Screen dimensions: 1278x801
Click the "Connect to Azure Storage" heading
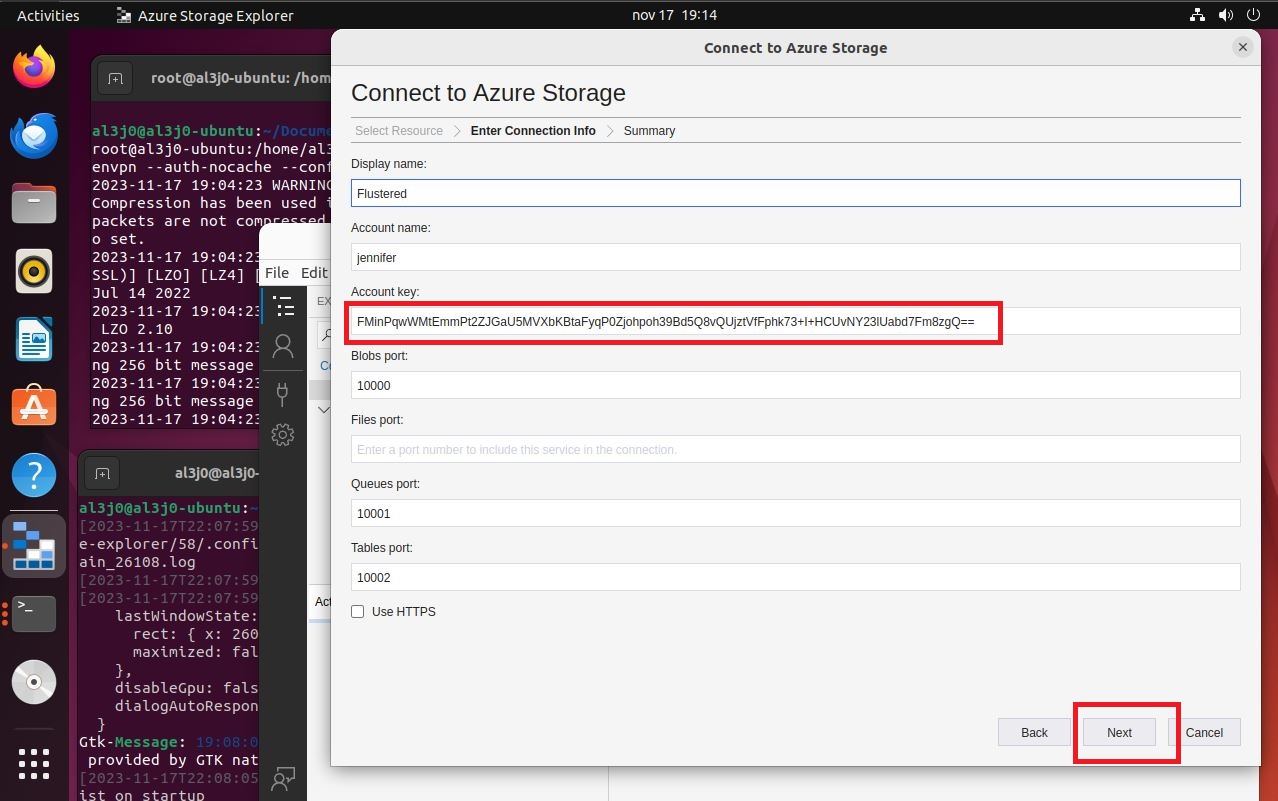[488, 93]
